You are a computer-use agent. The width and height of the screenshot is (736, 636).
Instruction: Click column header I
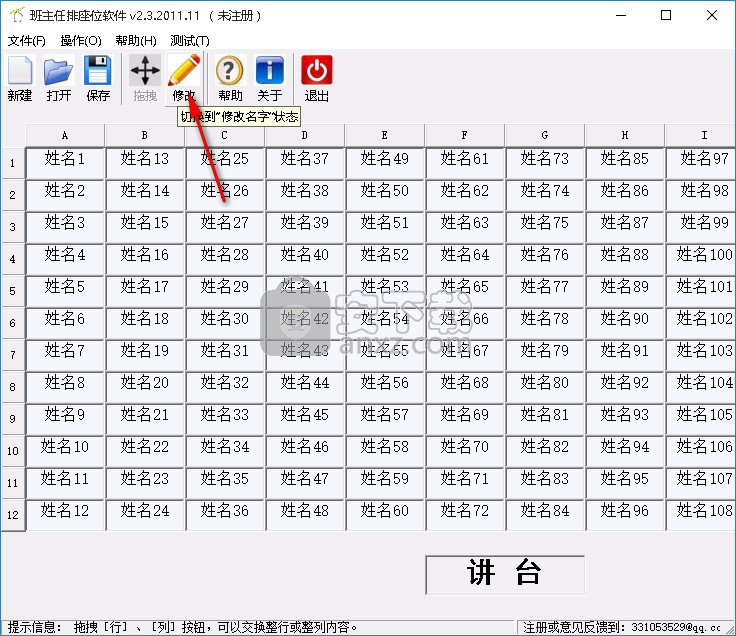(701, 136)
